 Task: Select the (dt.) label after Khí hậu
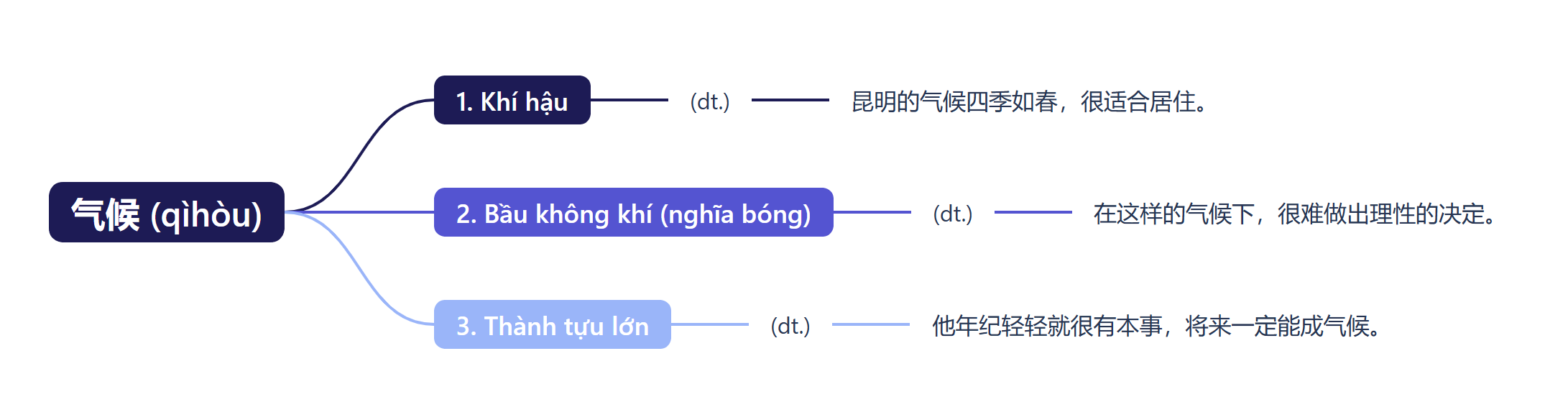click(710, 101)
